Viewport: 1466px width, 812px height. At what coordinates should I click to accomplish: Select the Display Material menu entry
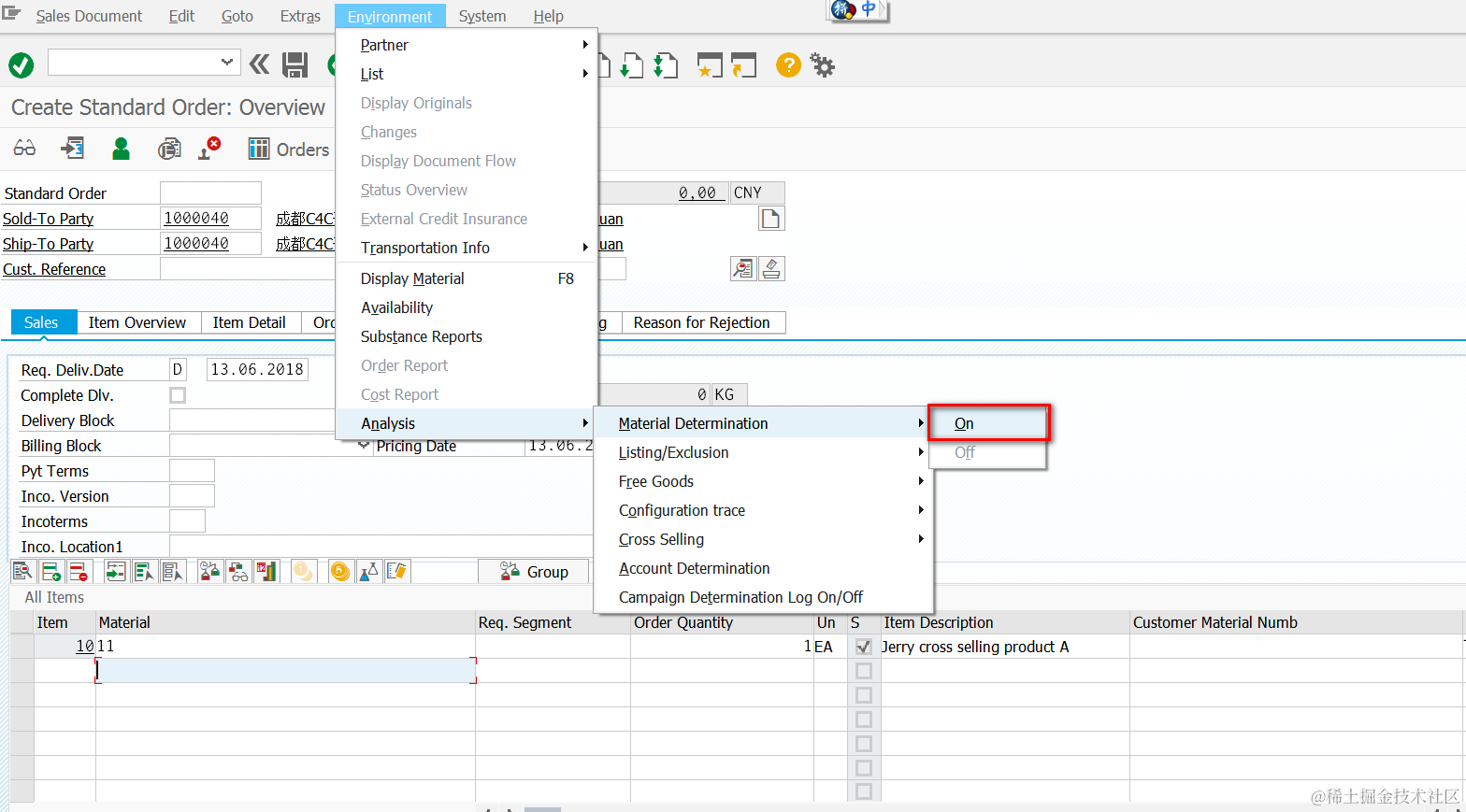[x=467, y=278]
